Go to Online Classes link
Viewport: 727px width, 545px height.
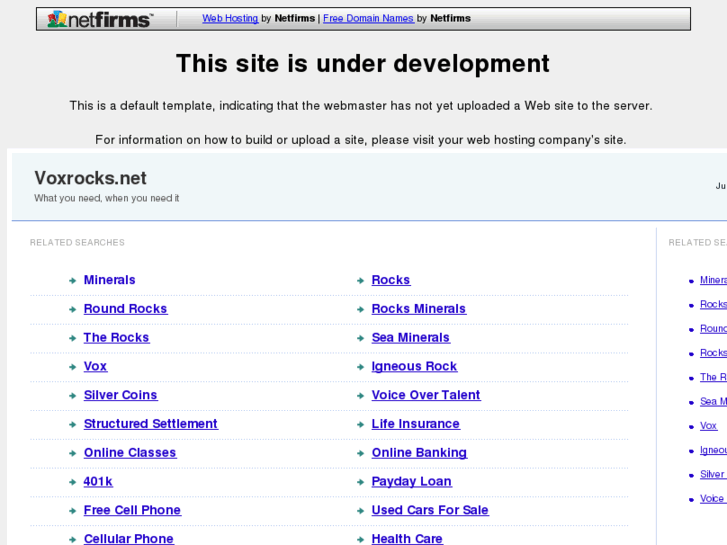[x=130, y=452]
